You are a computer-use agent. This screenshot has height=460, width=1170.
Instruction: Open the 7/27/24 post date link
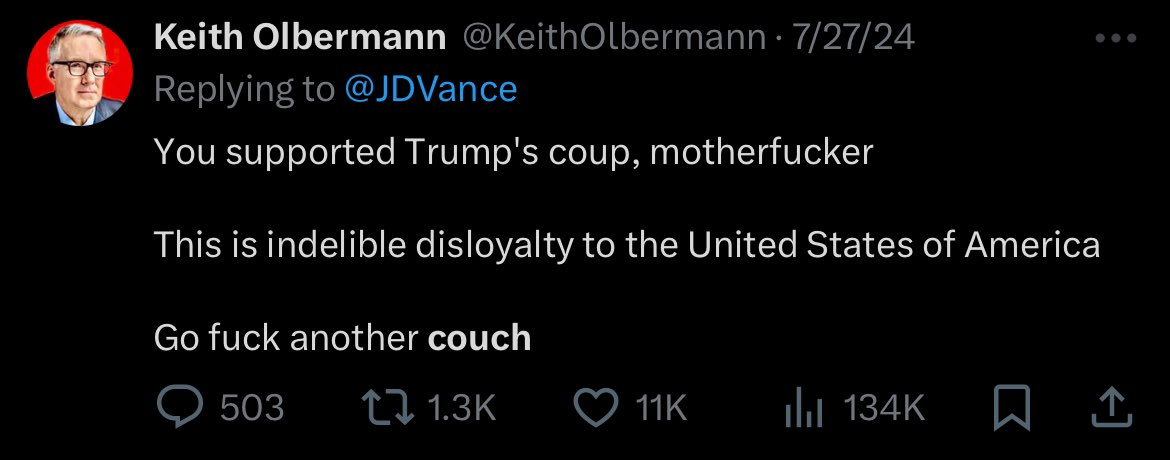point(853,38)
